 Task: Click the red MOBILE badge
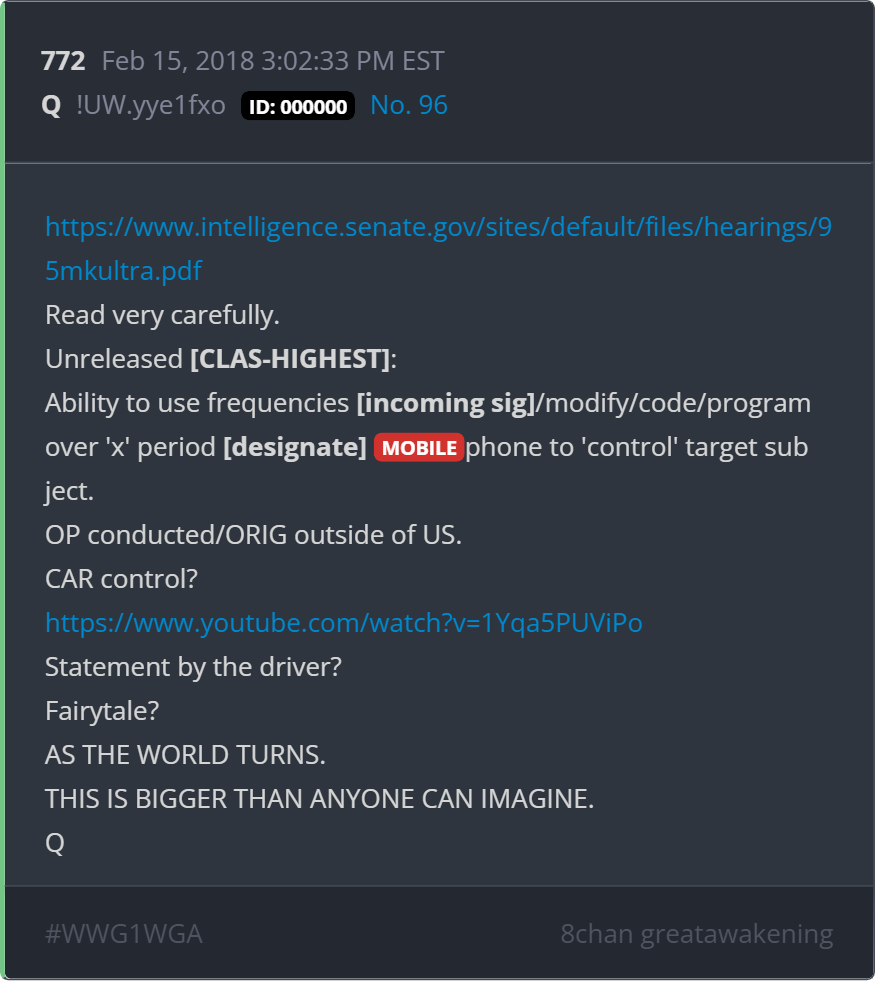[x=419, y=448]
